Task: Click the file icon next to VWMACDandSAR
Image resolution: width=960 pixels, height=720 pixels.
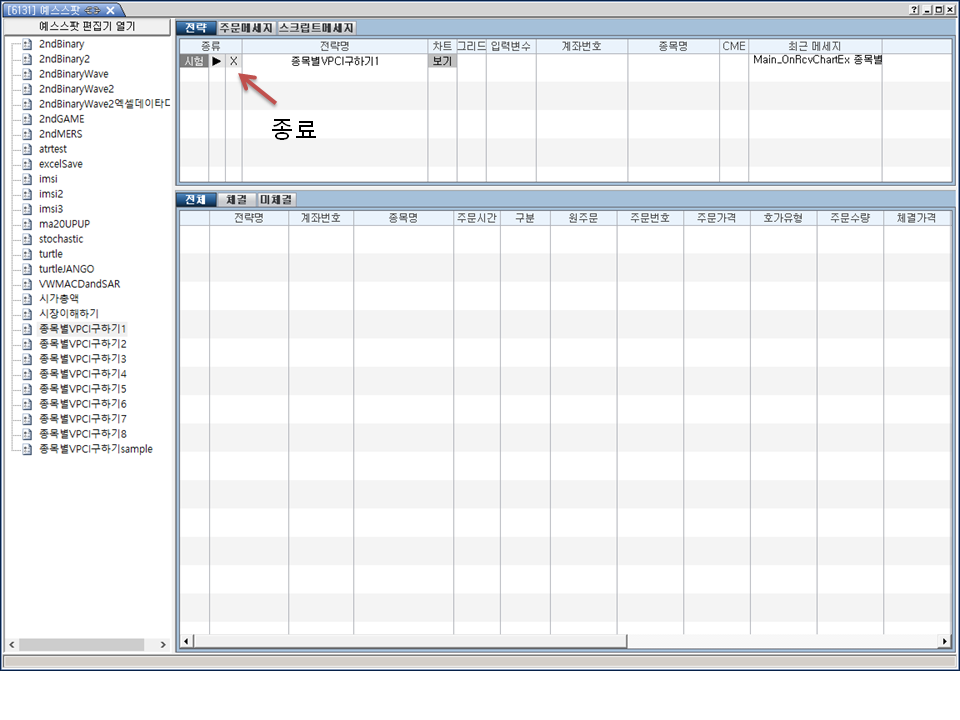Action: [27, 284]
